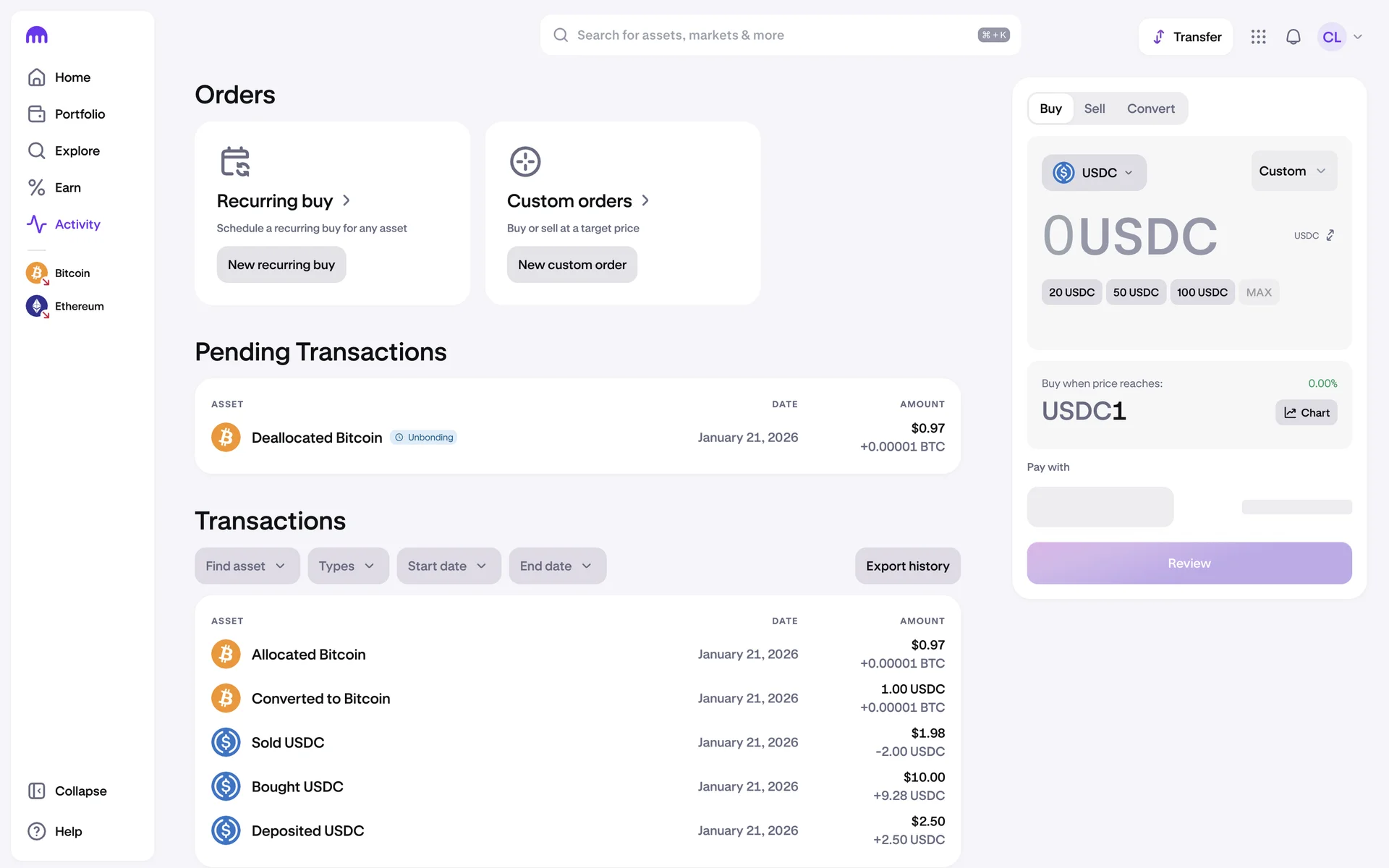Swap the USDC amount currency
This screenshot has width=1389, height=868.
point(1330,236)
